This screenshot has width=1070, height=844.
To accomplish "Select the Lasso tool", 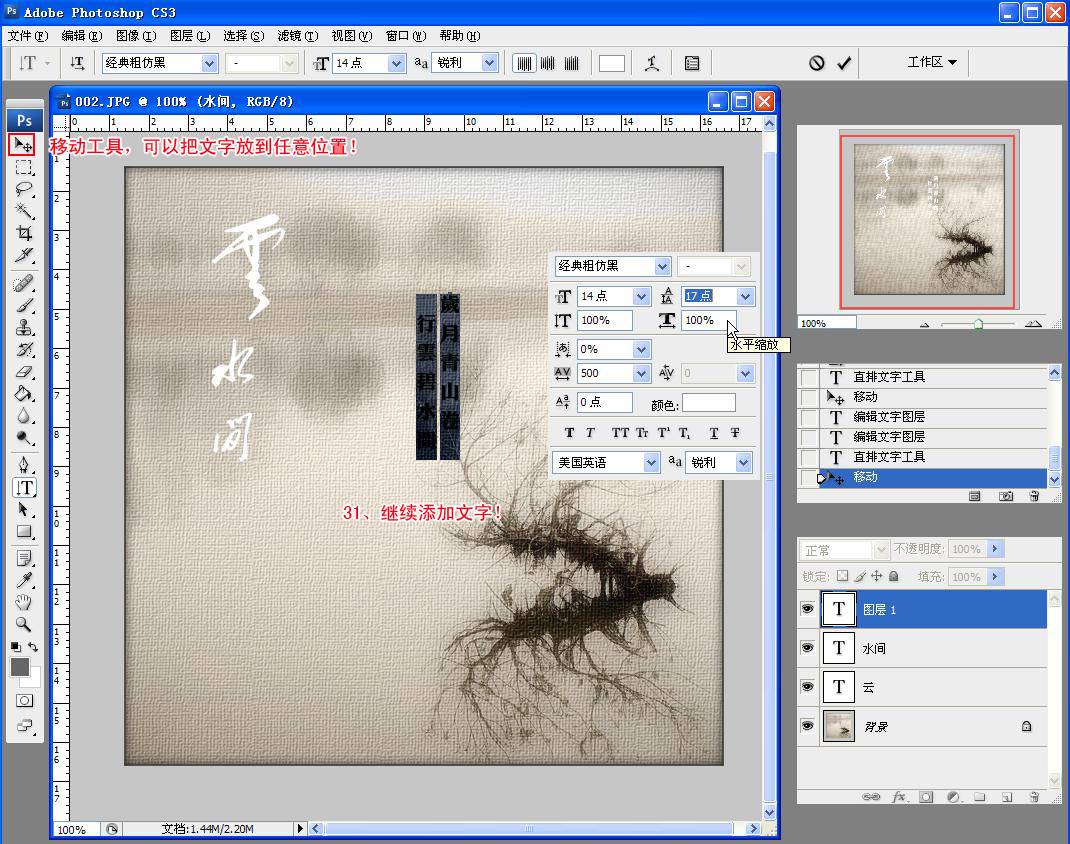I will coord(24,189).
